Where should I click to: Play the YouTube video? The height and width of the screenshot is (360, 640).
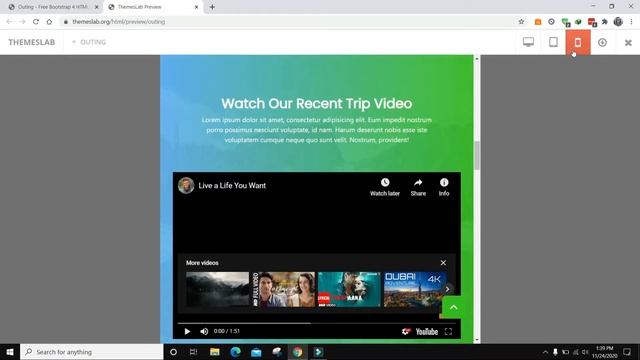[x=187, y=331]
